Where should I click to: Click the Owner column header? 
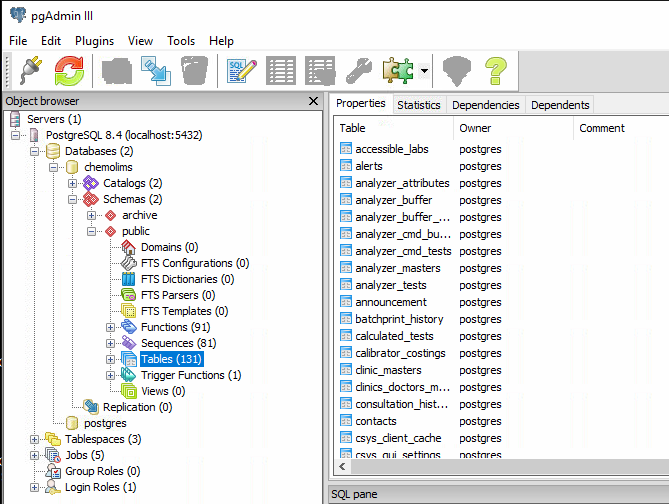(475, 128)
